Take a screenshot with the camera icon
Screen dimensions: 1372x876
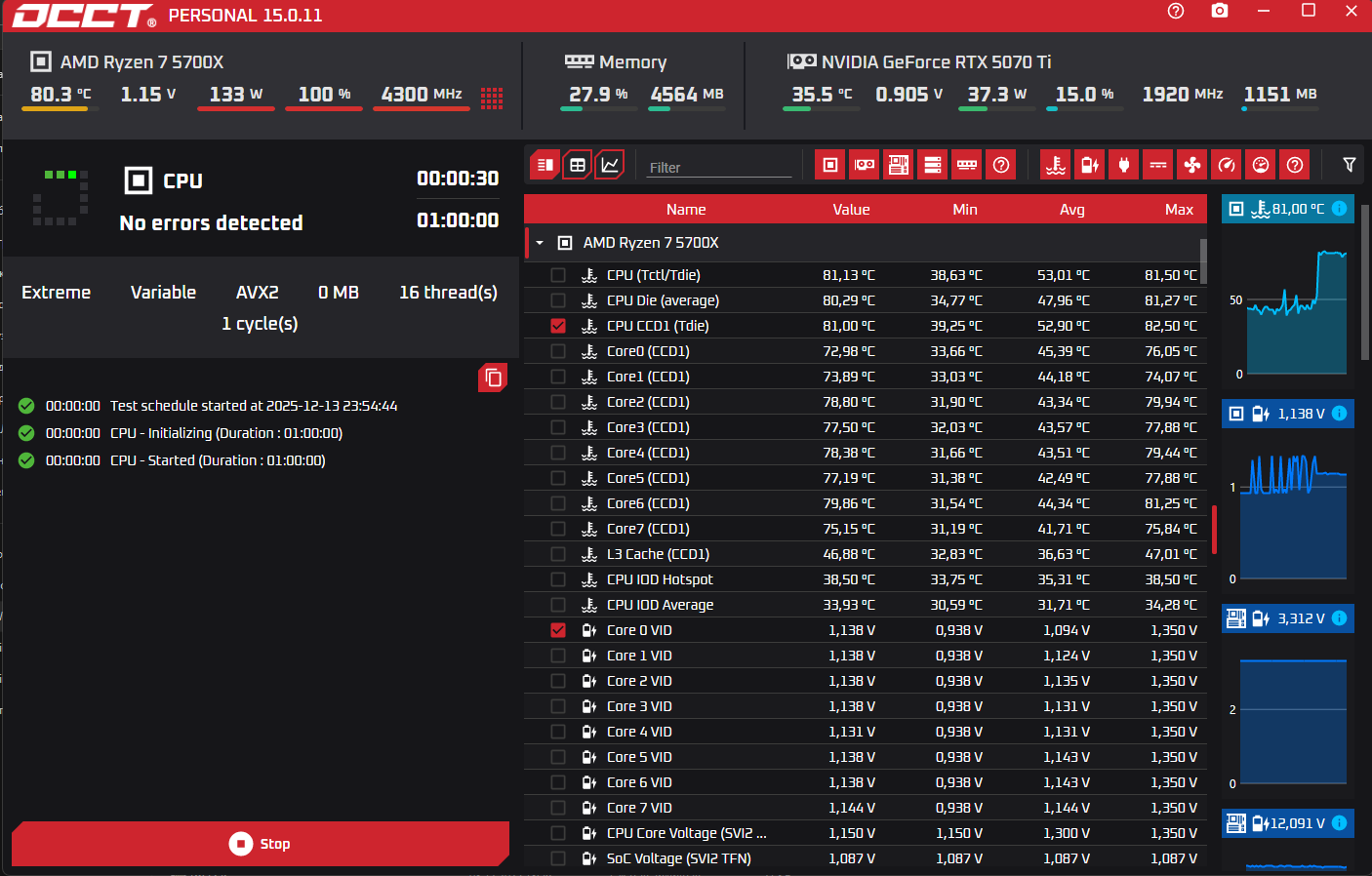click(1220, 11)
